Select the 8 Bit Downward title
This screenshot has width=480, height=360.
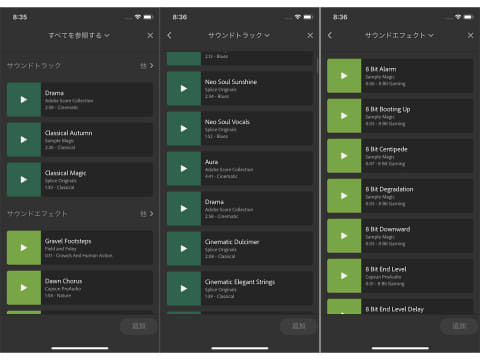(388, 229)
